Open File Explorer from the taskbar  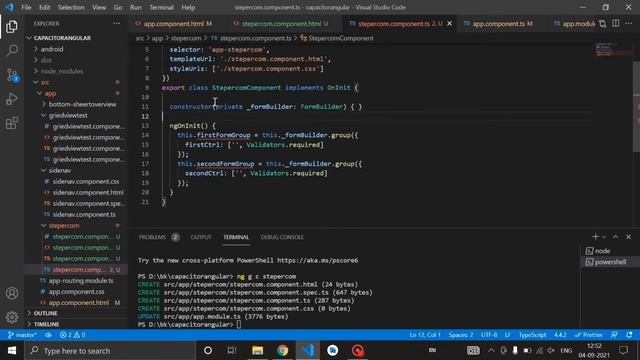coord(257,351)
